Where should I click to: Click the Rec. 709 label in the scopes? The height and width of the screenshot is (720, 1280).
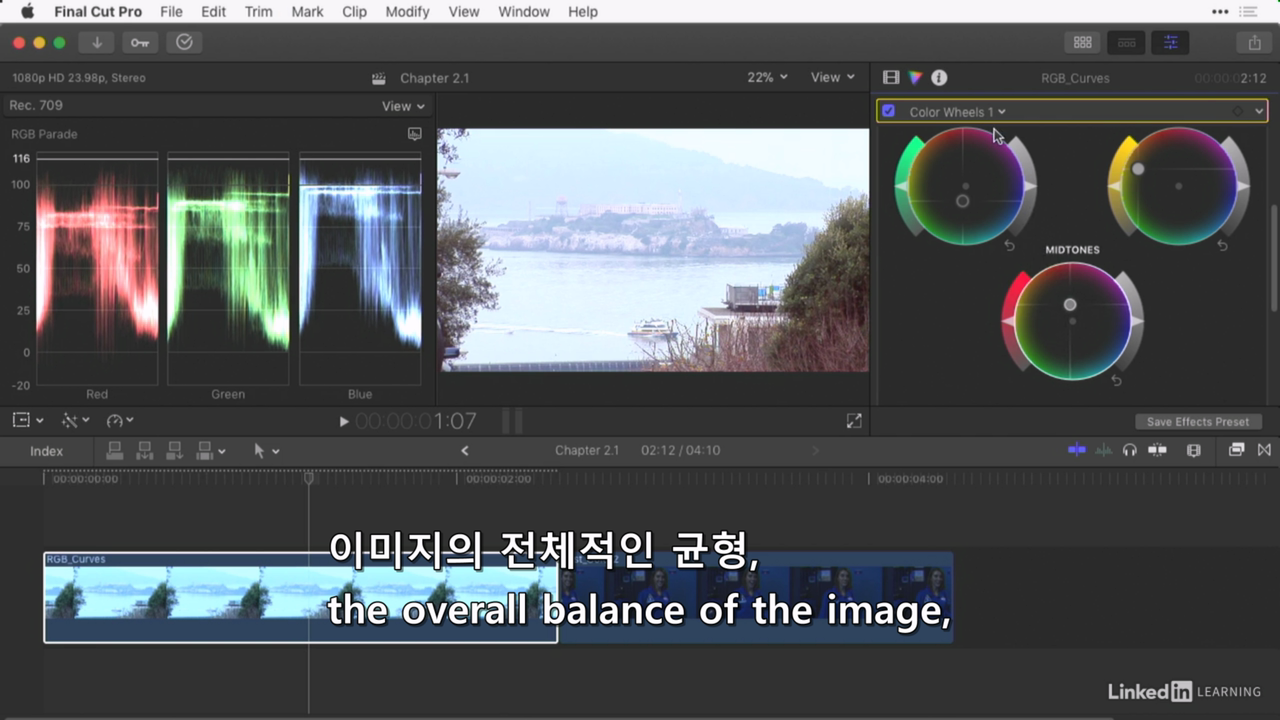pos(36,105)
